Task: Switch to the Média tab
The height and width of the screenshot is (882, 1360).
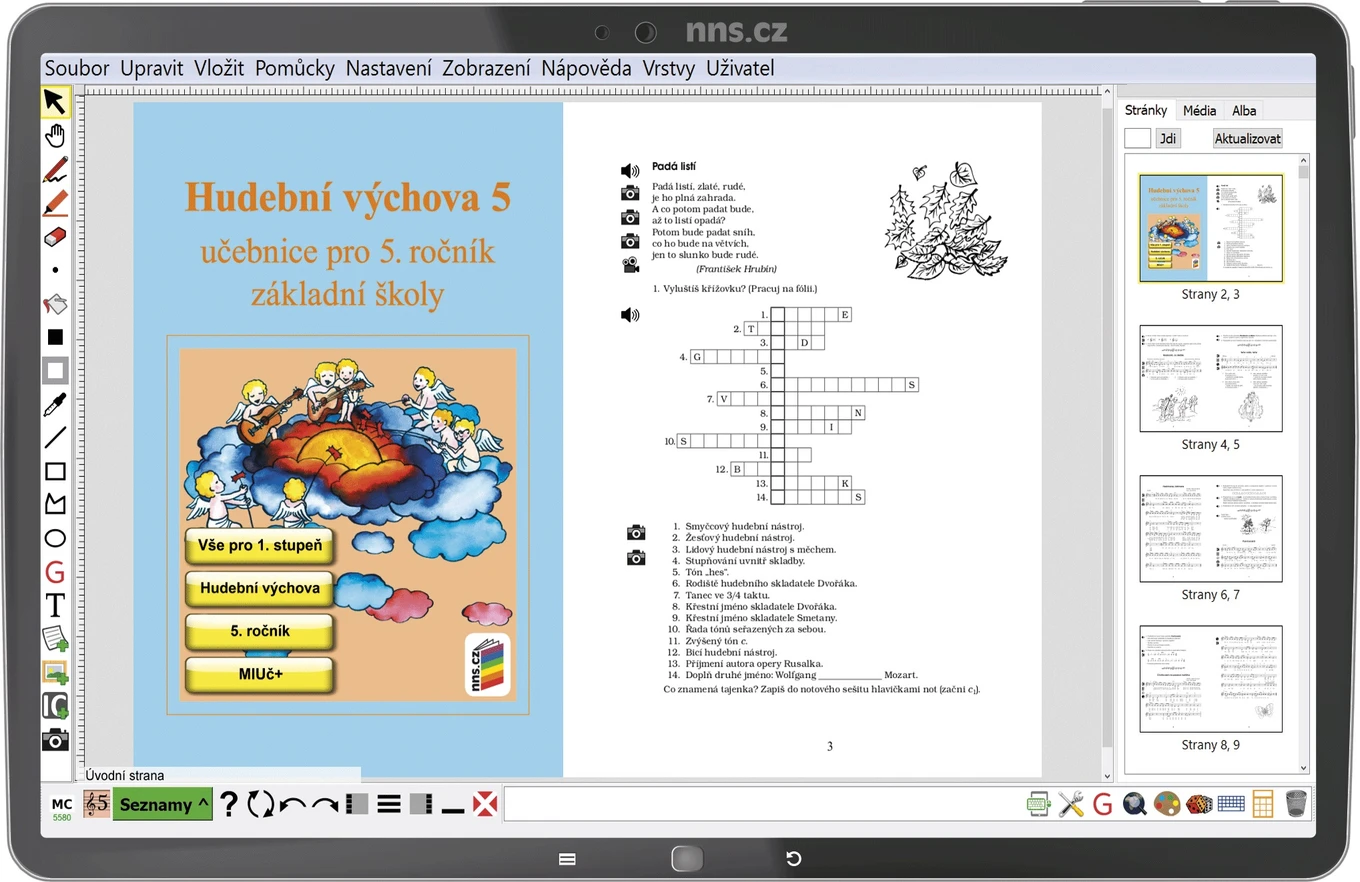Action: pyautogui.click(x=1199, y=111)
